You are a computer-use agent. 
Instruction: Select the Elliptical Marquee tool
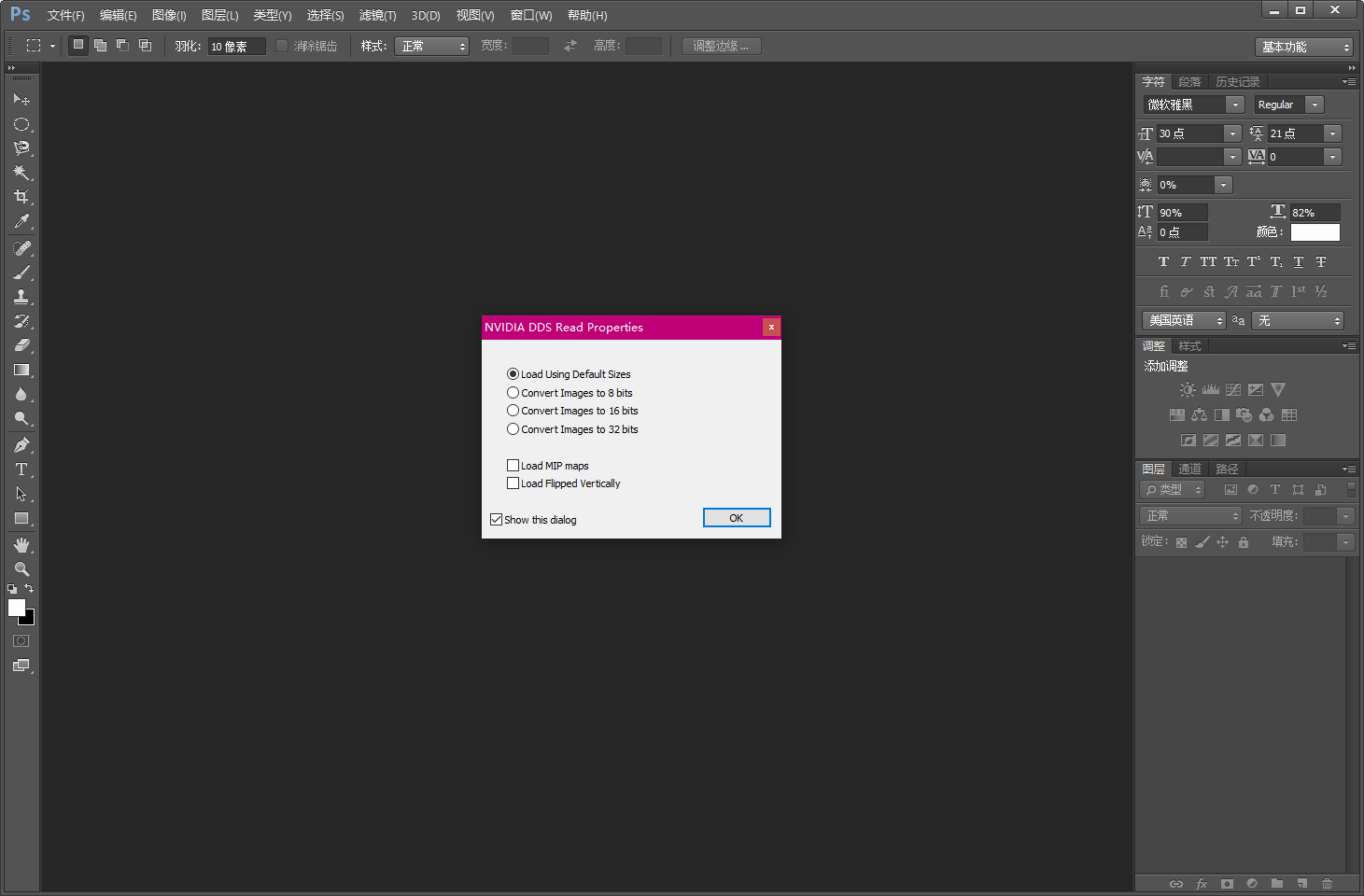pos(21,124)
